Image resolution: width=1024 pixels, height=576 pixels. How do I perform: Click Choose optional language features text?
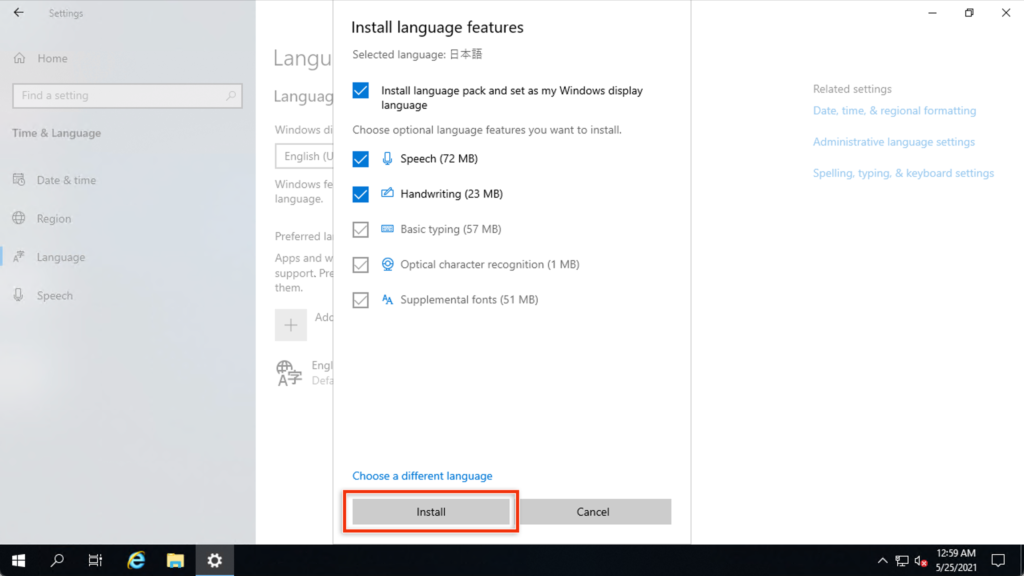[x=487, y=129]
